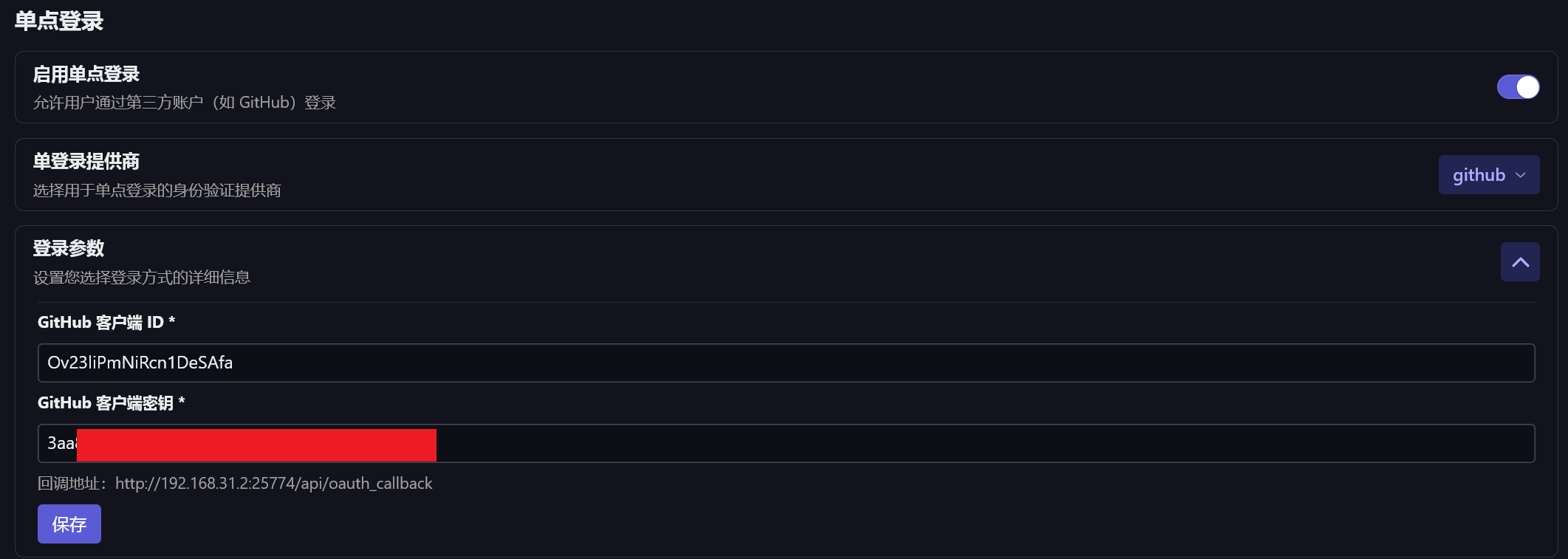Click the GitHub 客户端密钥 field label
The width and height of the screenshot is (1568, 559).
[x=111, y=403]
